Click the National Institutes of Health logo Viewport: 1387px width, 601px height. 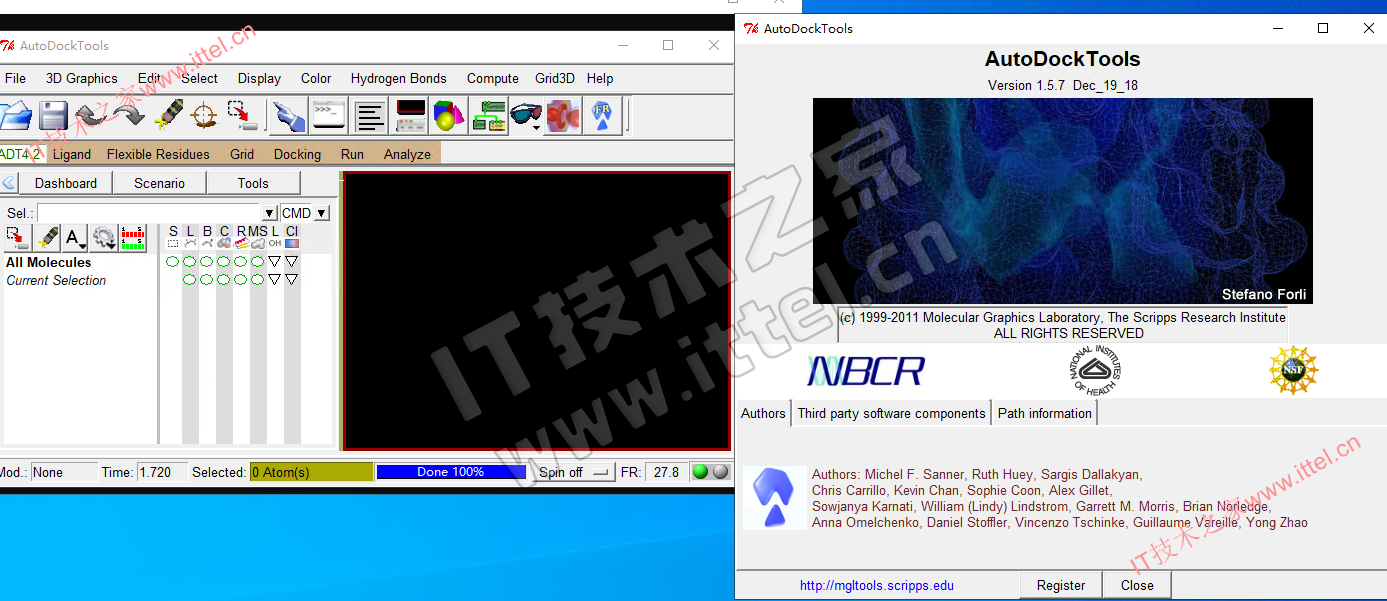coord(1095,370)
